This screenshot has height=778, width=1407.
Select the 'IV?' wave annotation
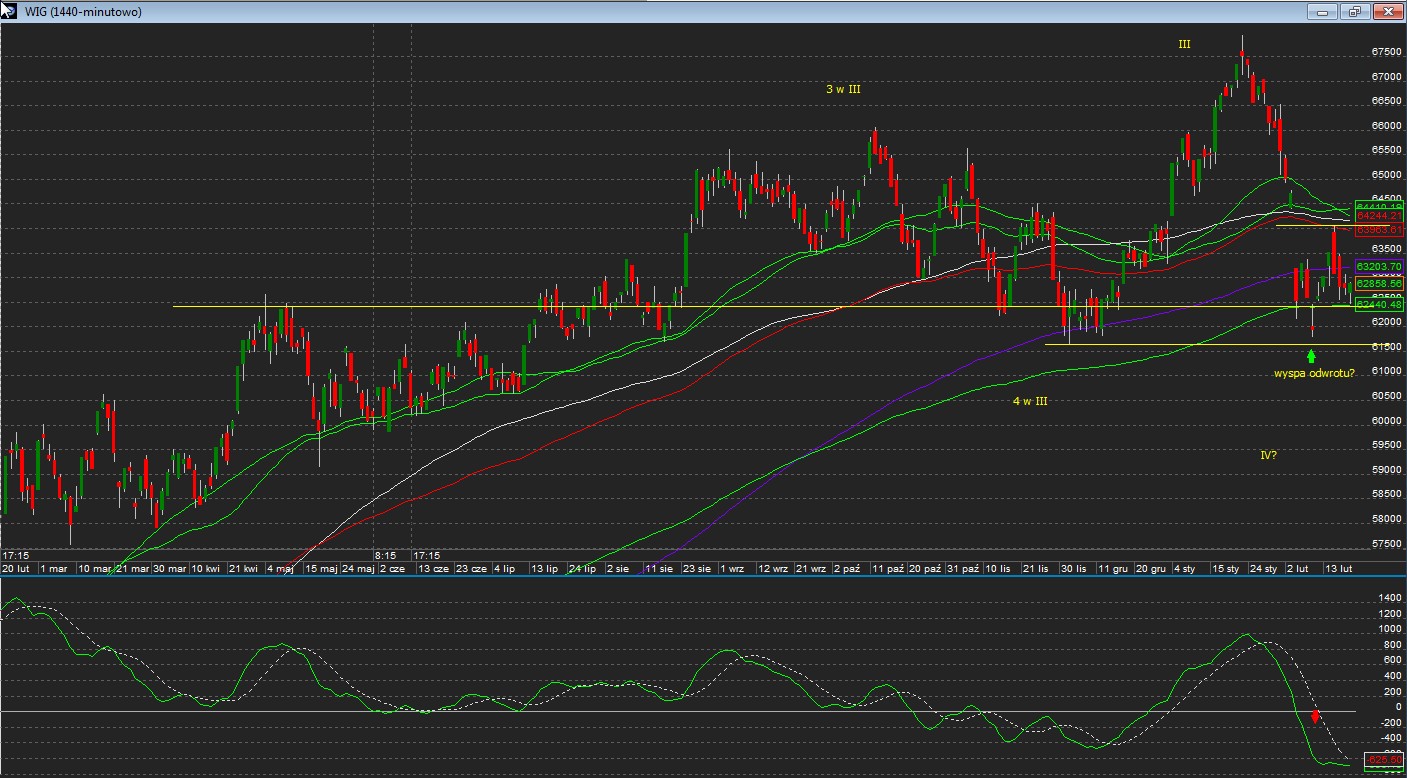click(1268, 454)
